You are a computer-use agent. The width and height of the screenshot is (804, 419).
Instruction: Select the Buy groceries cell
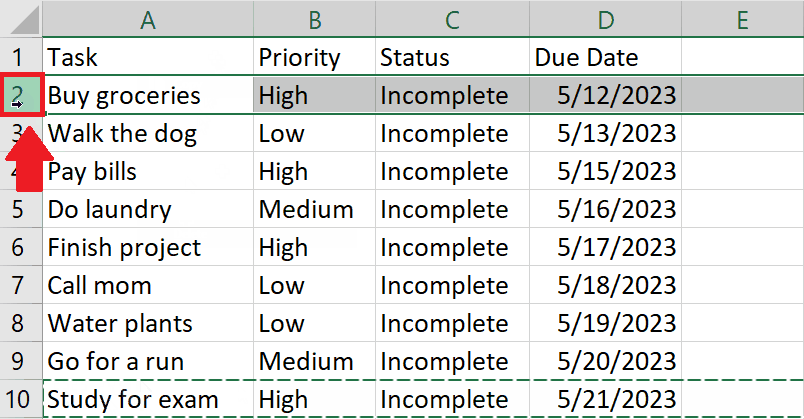point(148,95)
